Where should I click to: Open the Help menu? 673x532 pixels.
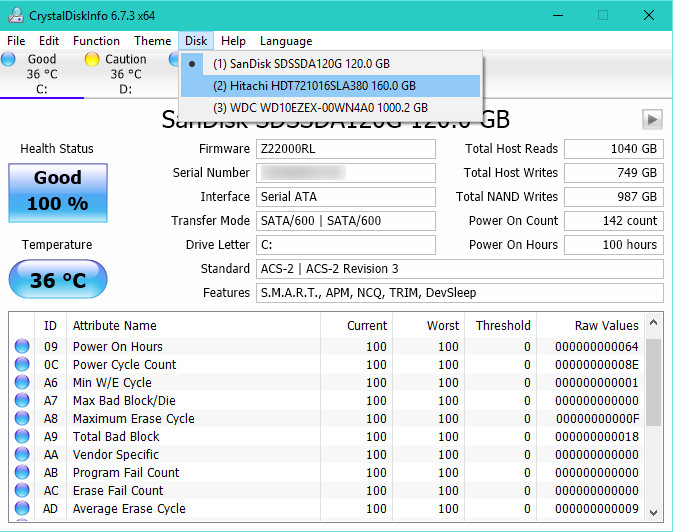[233, 41]
